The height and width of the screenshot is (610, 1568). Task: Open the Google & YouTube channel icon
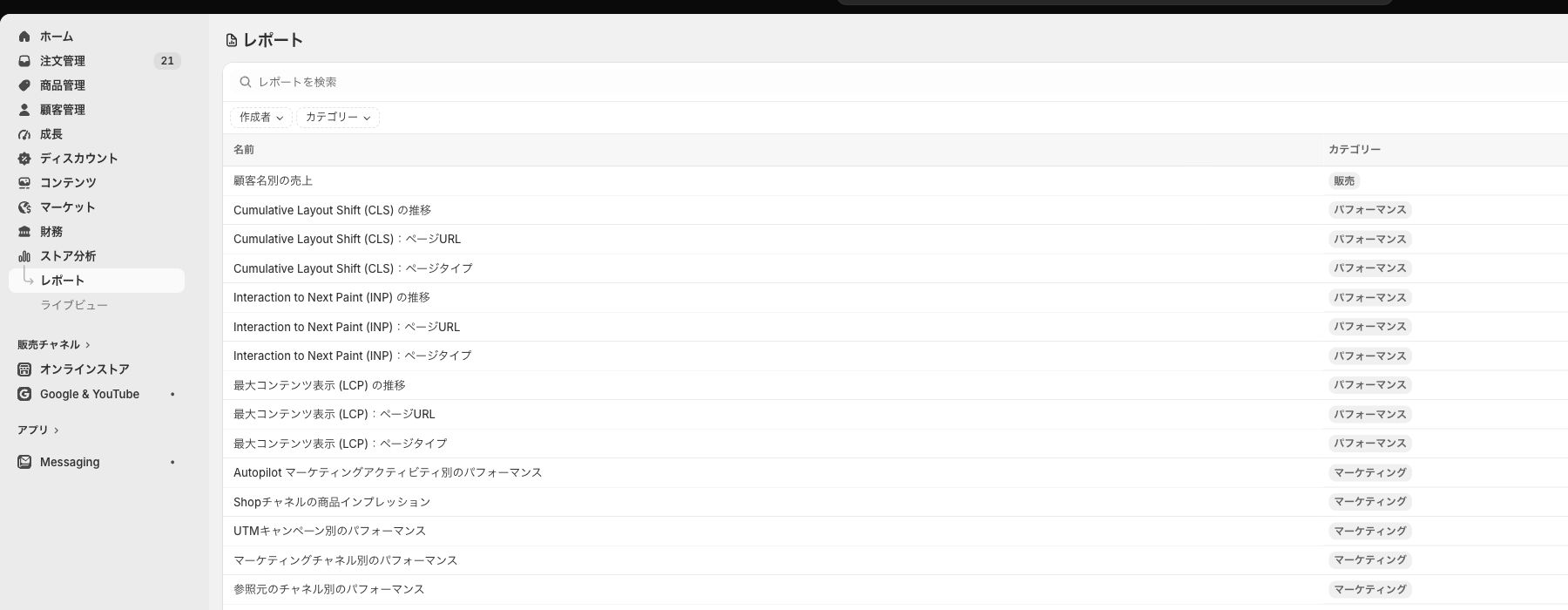[24, 394]
